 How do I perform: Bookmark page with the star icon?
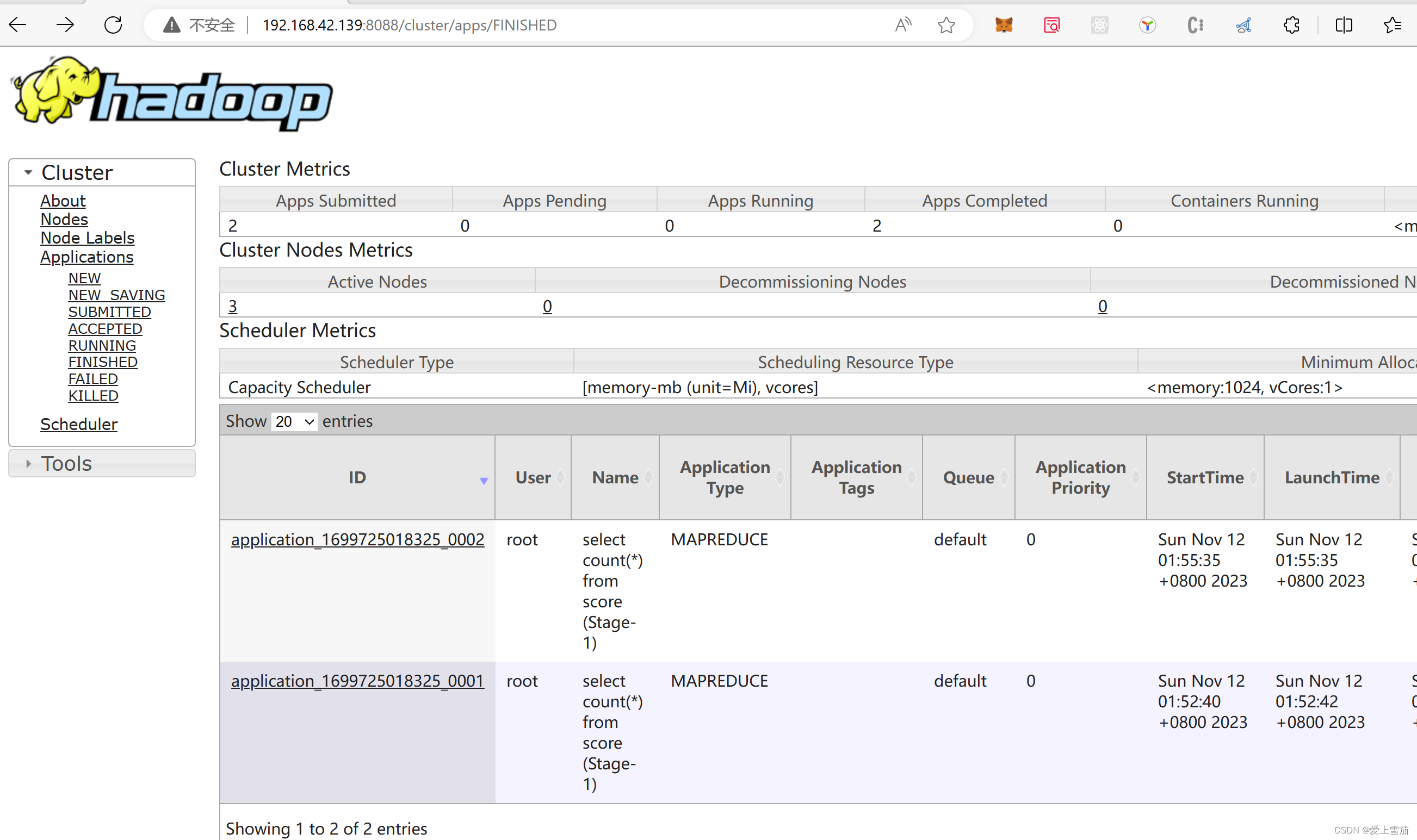(x=946, y=25)
